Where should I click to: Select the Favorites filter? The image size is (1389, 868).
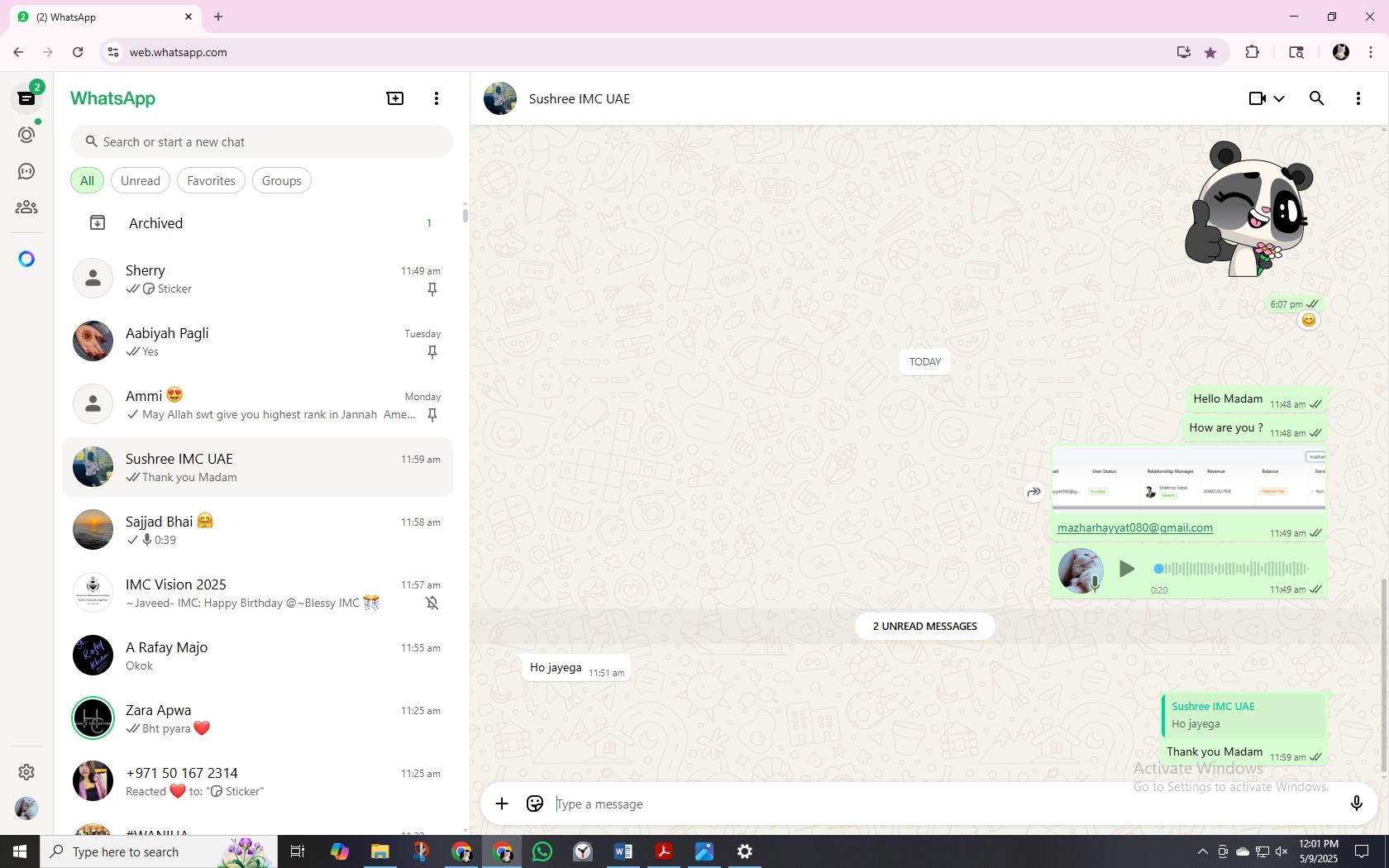tap(211, 181)
